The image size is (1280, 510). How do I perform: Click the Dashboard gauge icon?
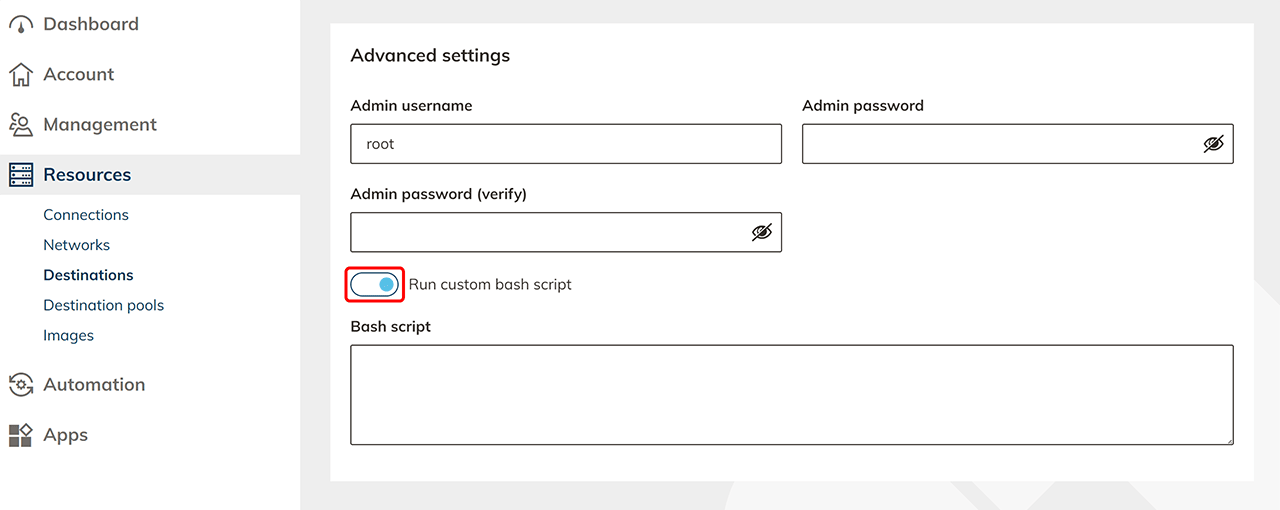click(21, 24)
